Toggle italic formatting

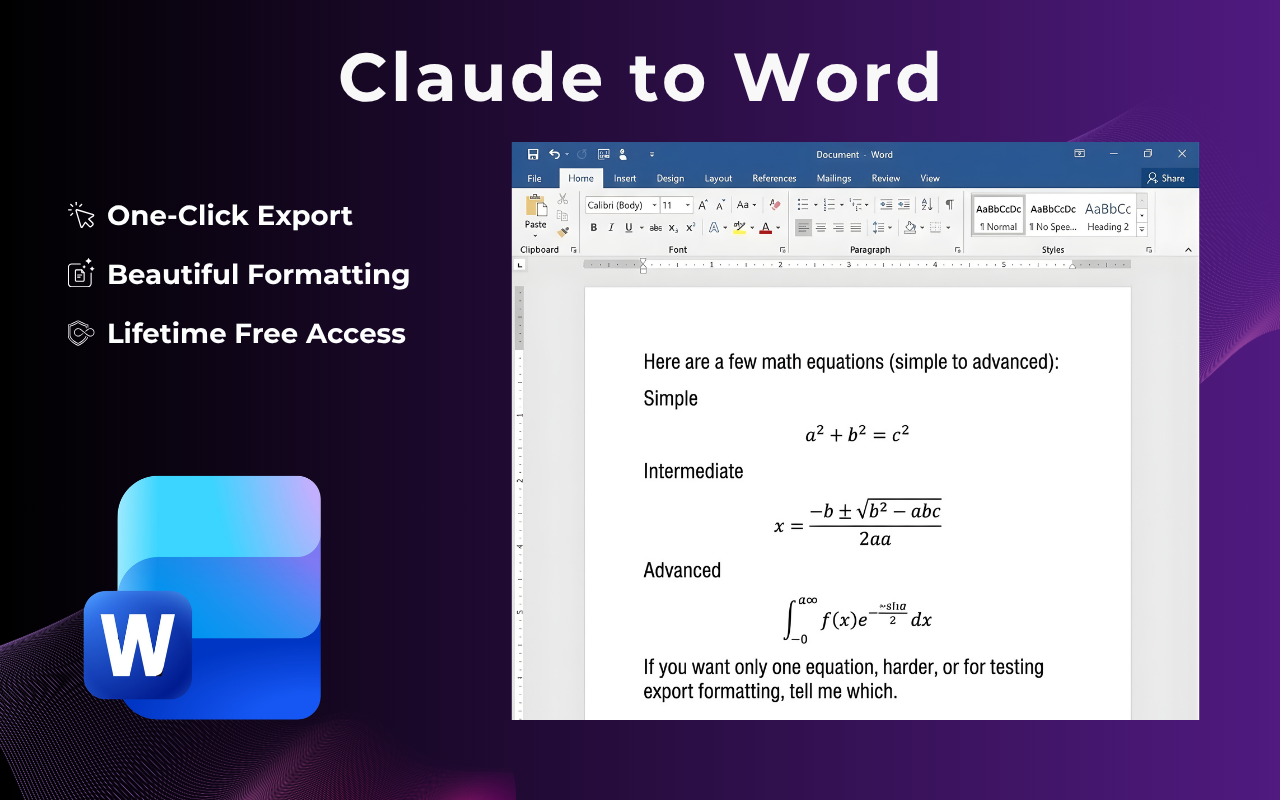[611, 228]
